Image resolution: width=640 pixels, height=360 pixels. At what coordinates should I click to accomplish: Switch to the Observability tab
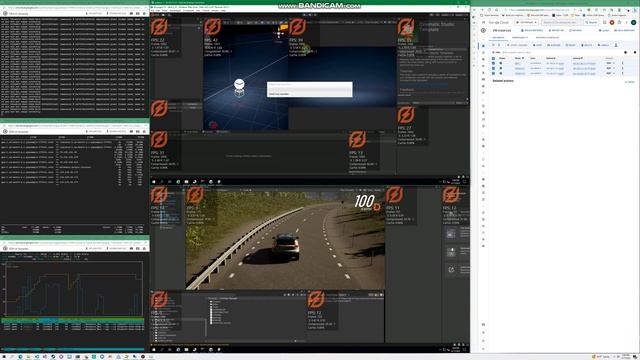520,38
